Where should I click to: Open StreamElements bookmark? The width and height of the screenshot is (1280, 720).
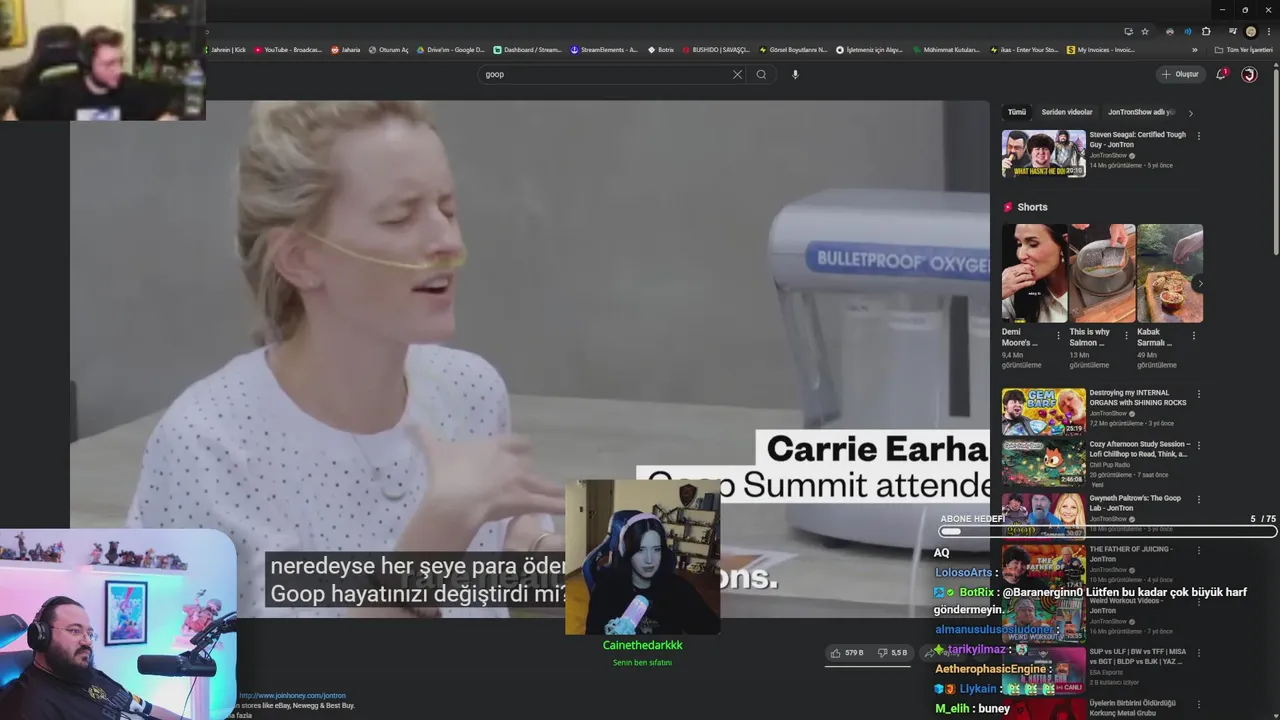604,49
